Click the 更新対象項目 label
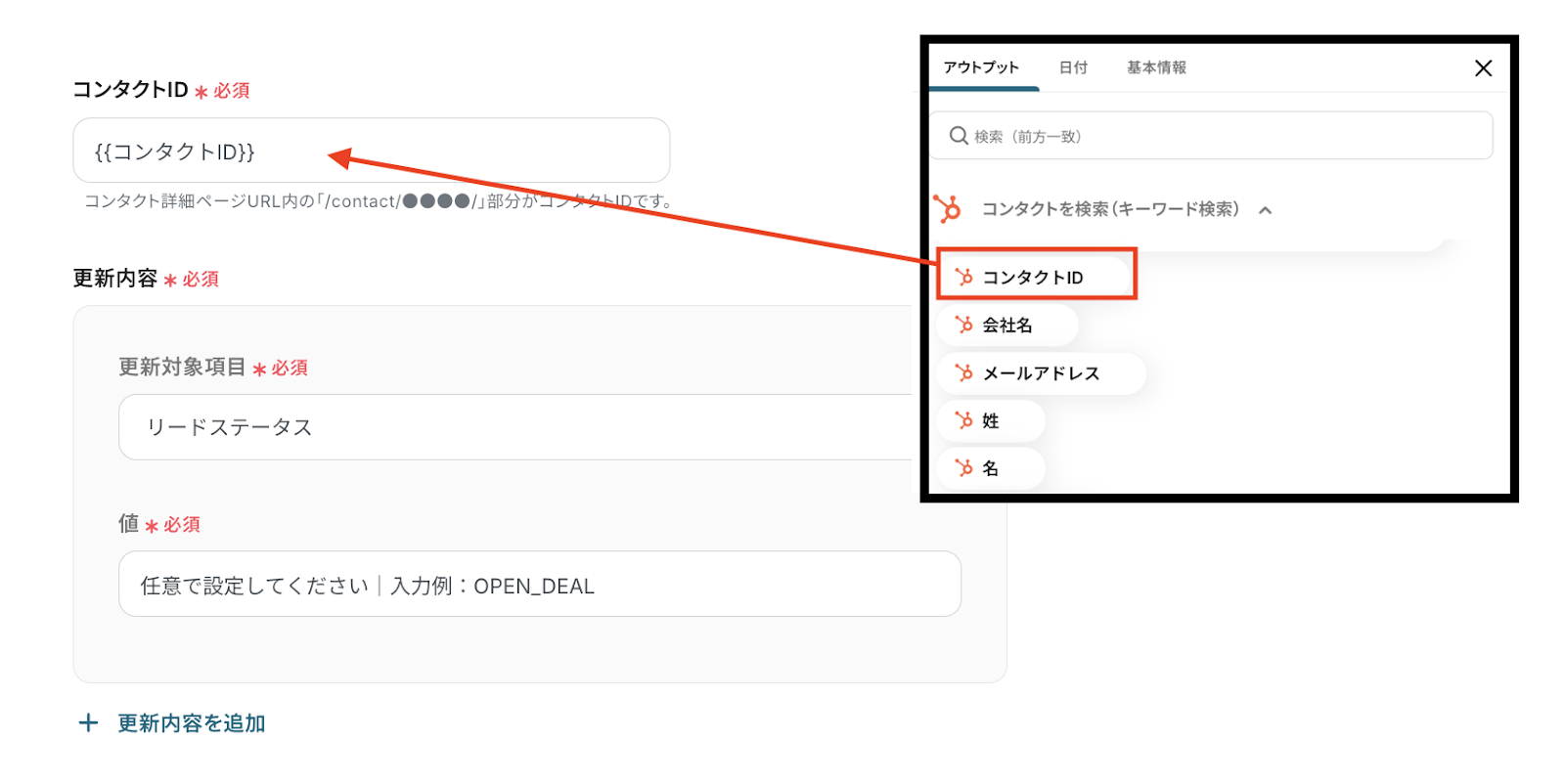Viewport: 1565px width, 784px height. (182, 367)
